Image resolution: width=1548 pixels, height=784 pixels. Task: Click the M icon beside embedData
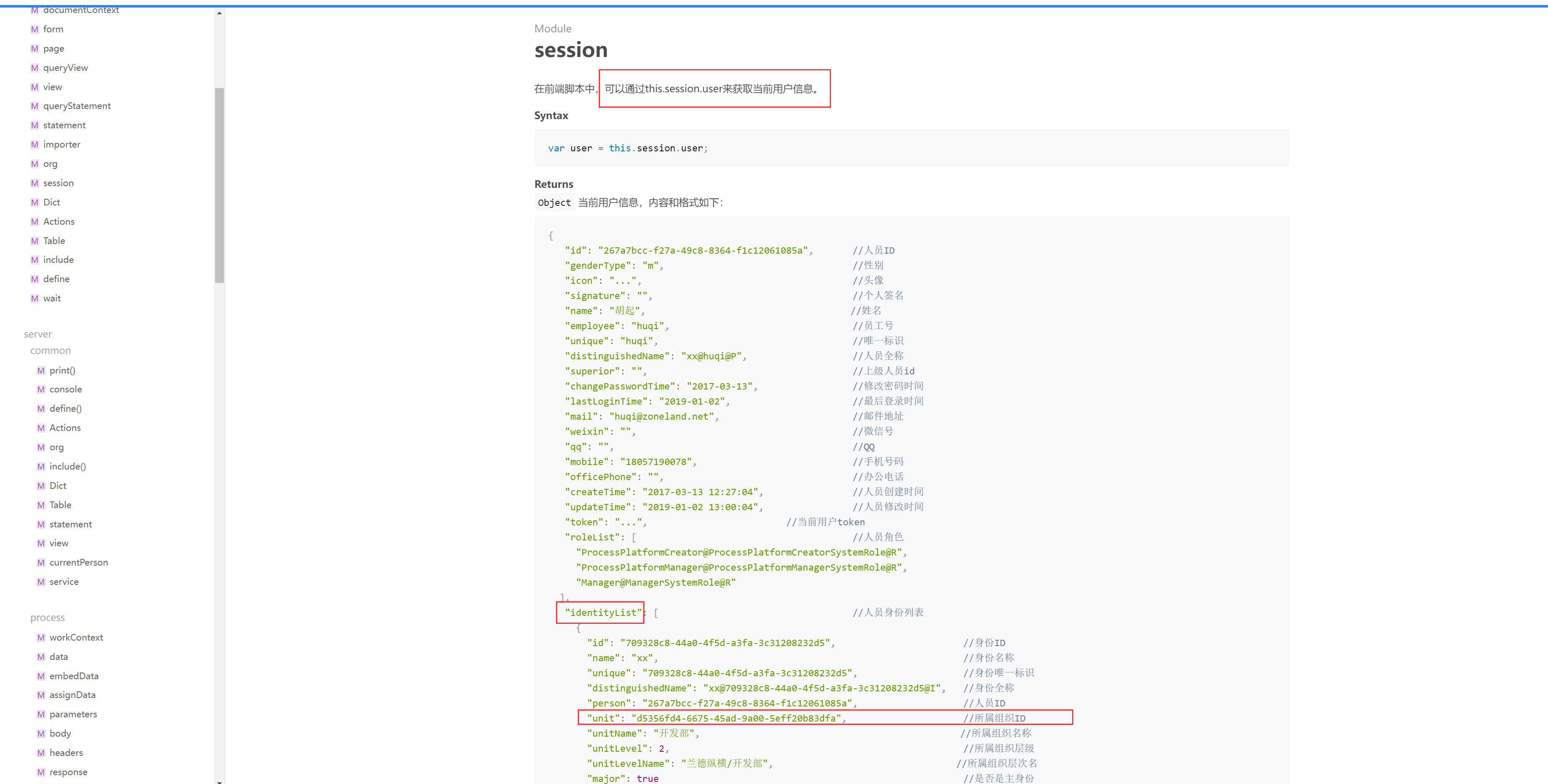pos(41,676)
